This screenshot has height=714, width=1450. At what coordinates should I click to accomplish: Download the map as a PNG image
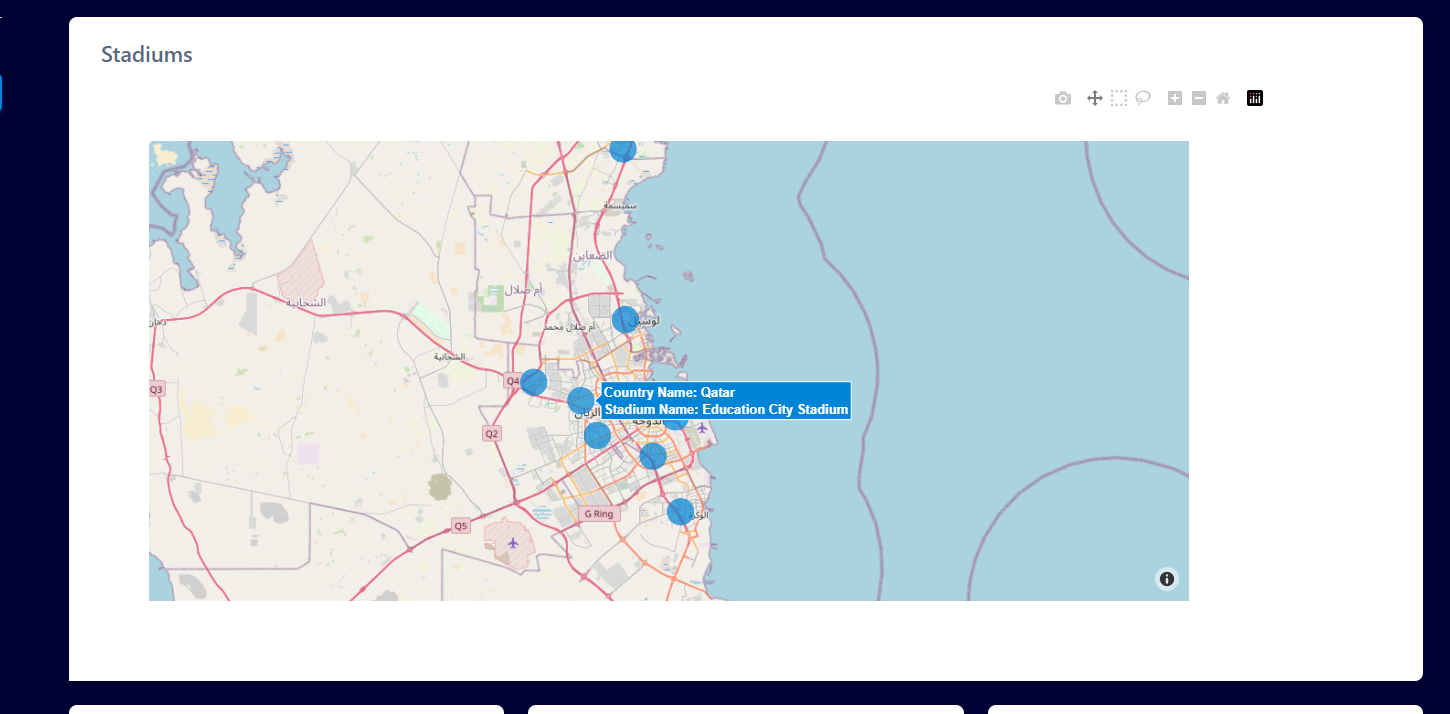coord(1062,97)
